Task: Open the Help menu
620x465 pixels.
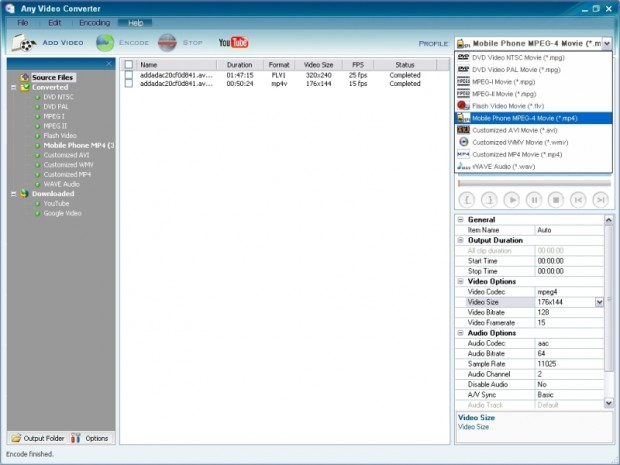Action: point(135,23)
